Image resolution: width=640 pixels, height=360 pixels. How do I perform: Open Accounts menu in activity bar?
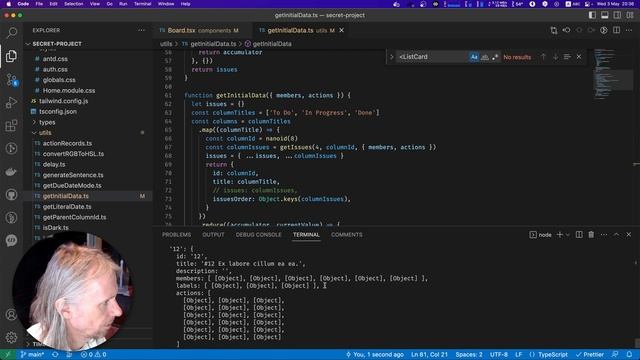coord(11,315)
